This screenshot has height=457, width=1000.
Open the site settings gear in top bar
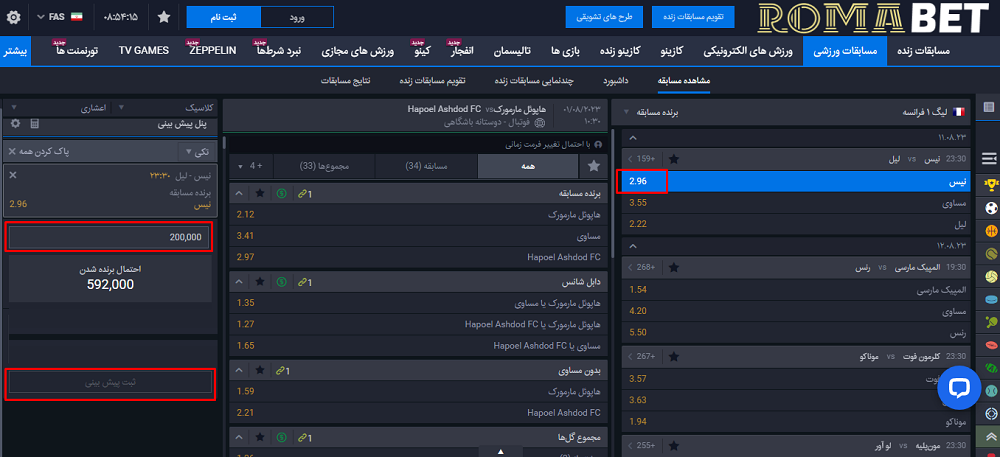coord(13,17)
